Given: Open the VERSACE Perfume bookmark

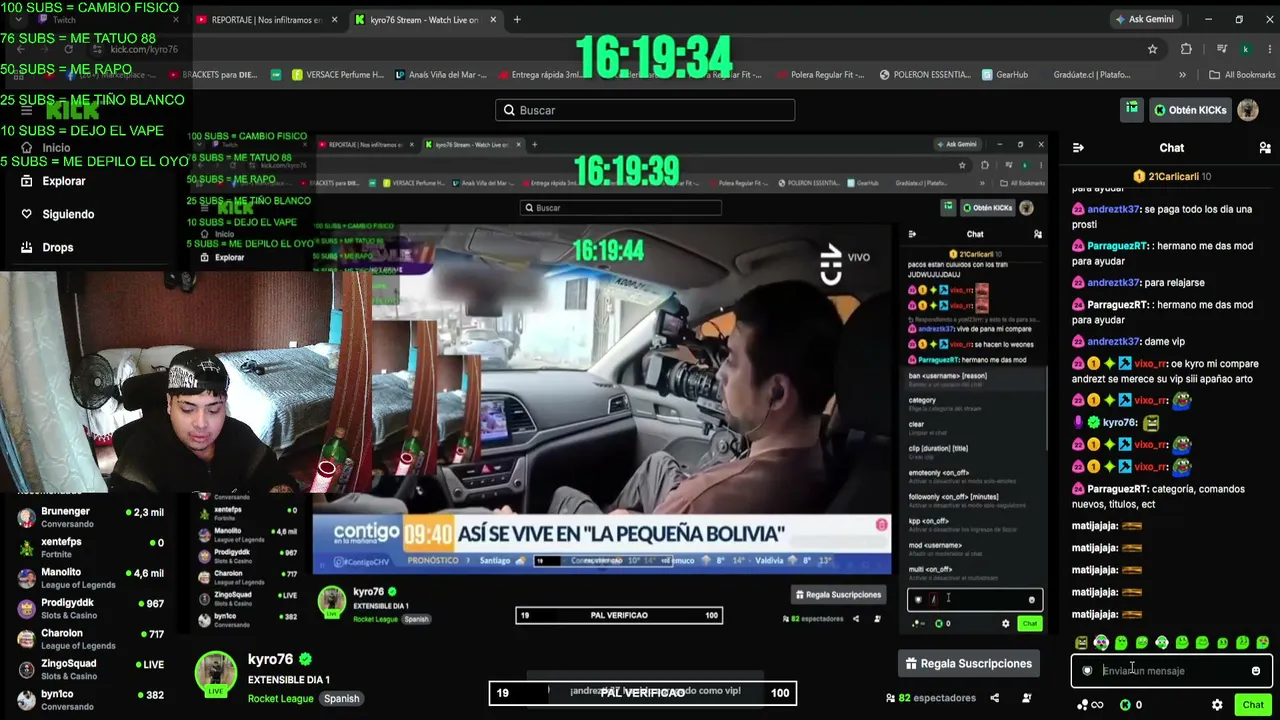Looking at the screenshot, I should coord(338,74).
